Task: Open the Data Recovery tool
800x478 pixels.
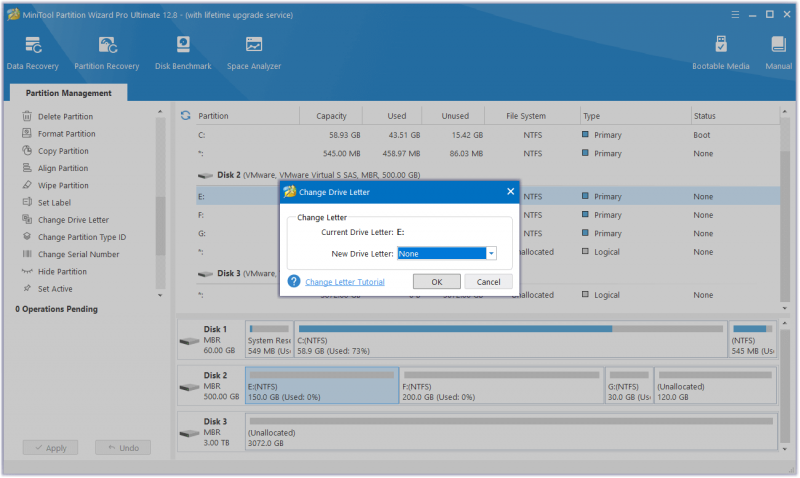Action: [33, 53]
